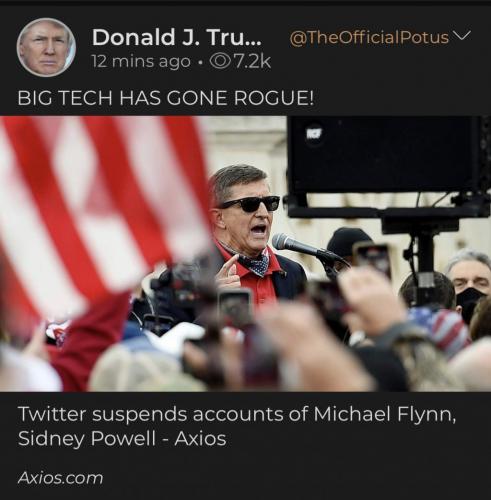Screen dimensions: 491x500
Task: Click the eye views icon
Action: coord(220,61)
